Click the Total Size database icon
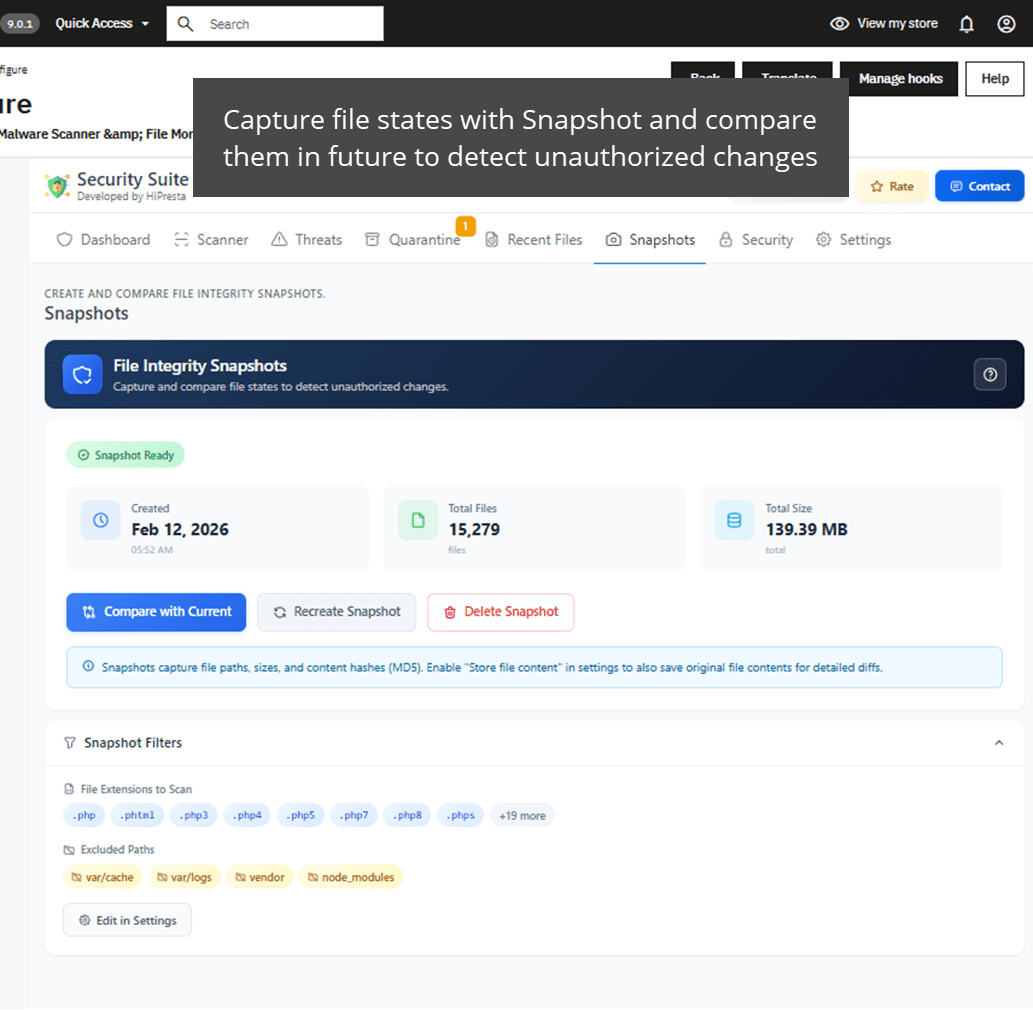The image size is (1033, 1010). (734, 520)
